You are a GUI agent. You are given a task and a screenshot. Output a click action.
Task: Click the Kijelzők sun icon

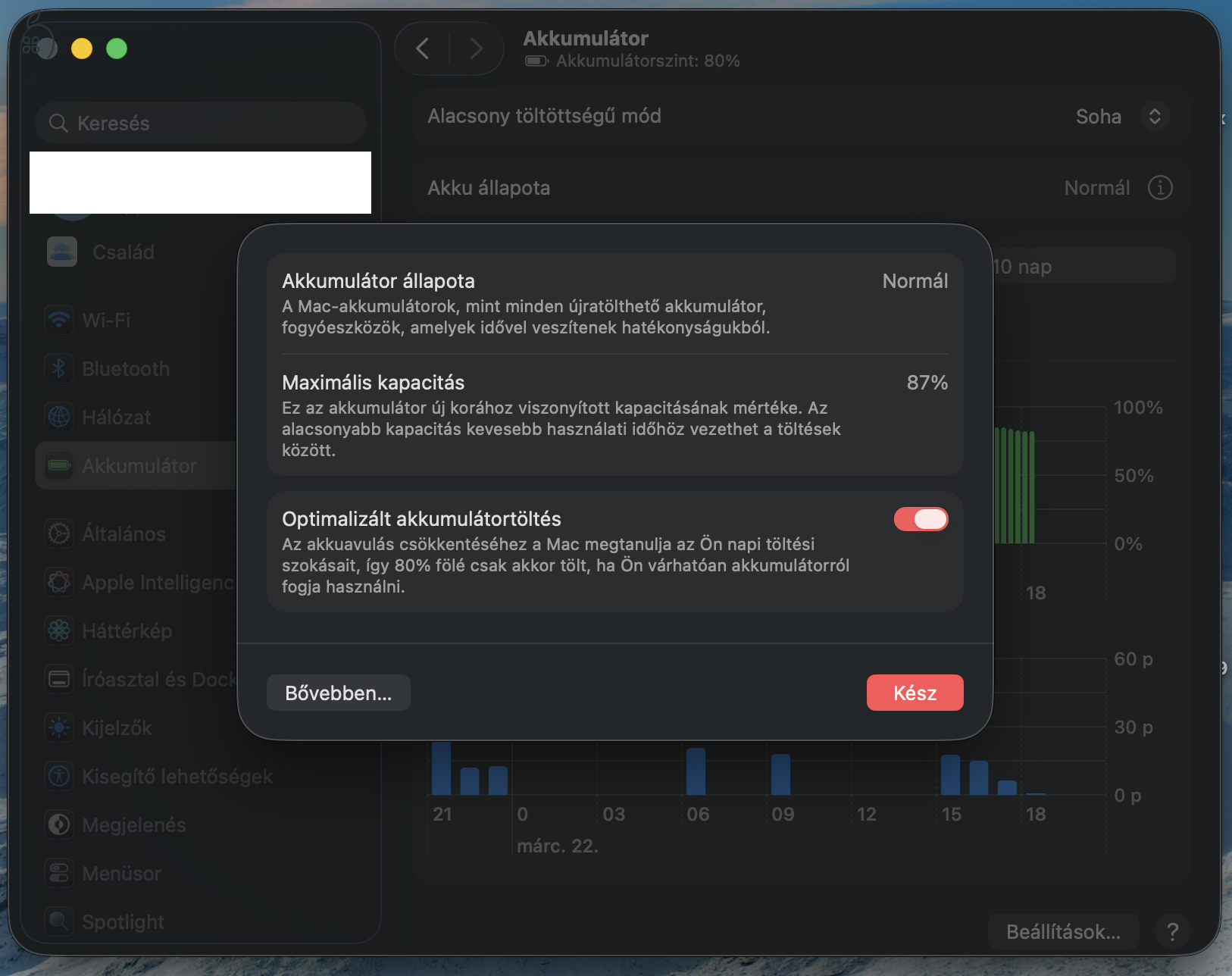click(59, 727)
